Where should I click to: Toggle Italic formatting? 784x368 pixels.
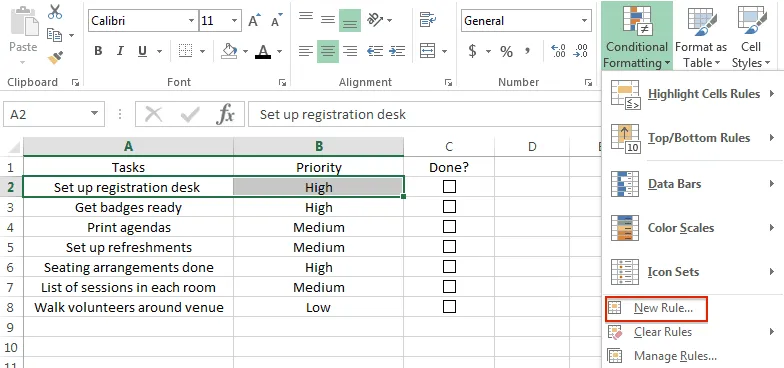[120, 51]
